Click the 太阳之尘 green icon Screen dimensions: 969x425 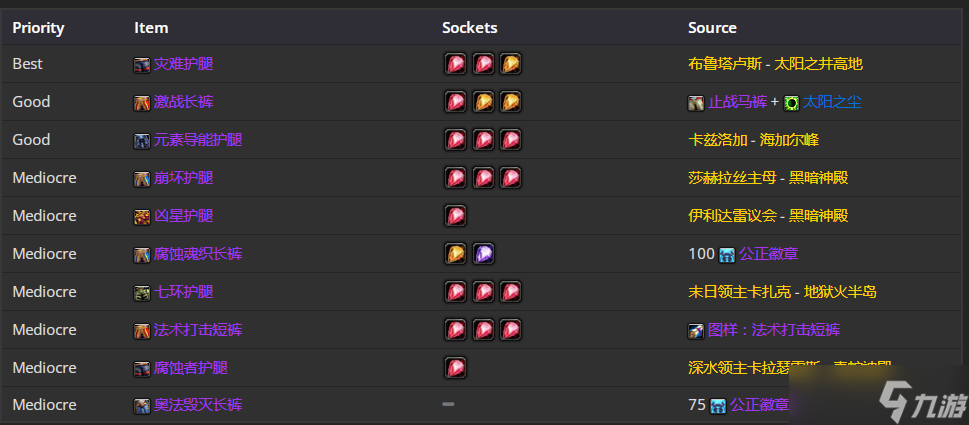792,103
